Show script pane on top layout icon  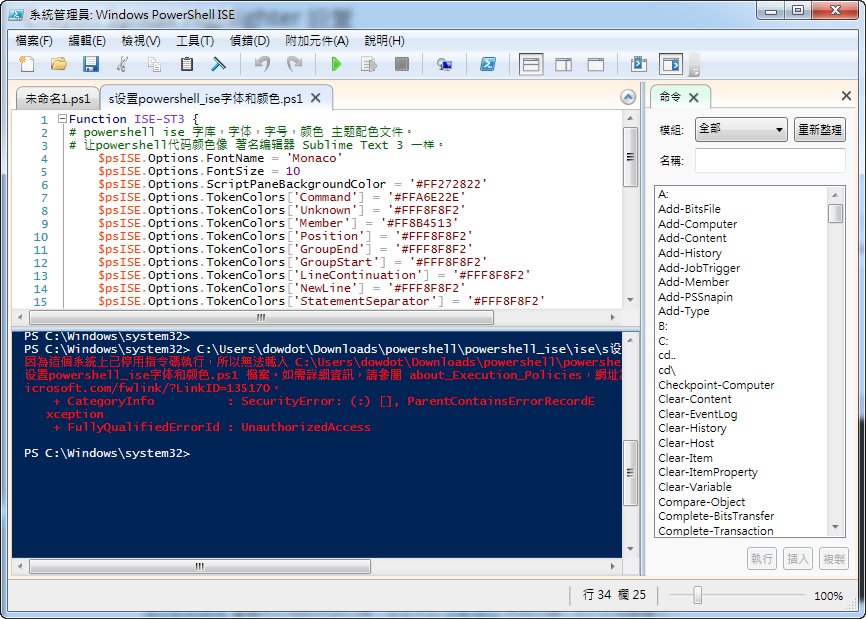531,65
